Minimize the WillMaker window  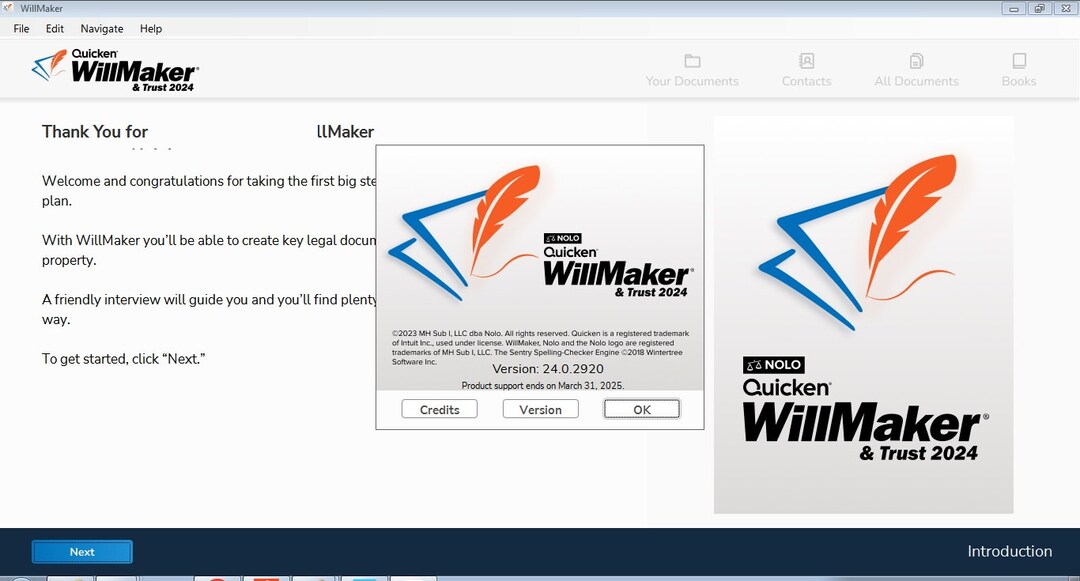point(1013,8)
